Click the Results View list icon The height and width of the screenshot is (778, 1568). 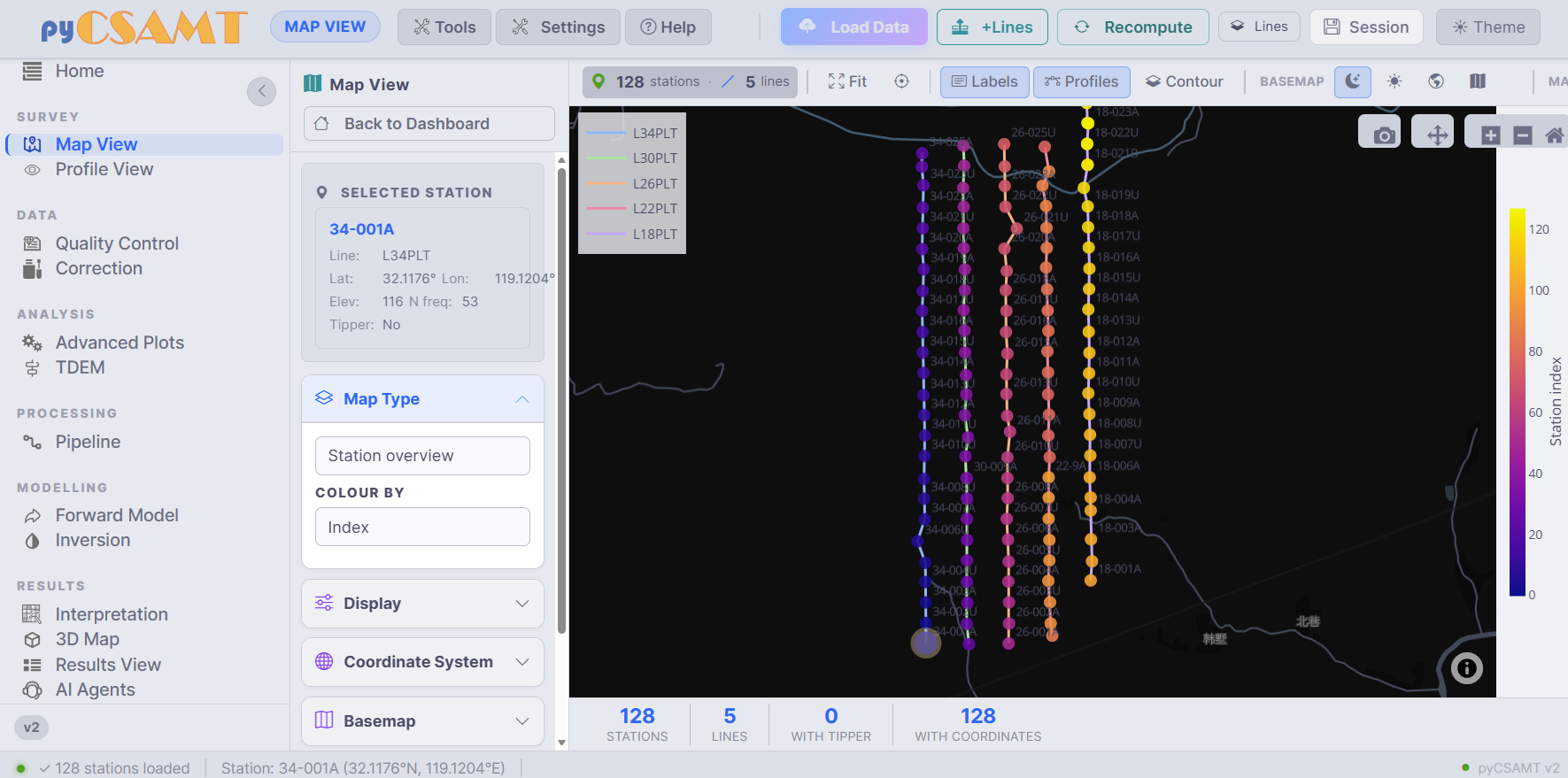pyautogui.click(x=32, y=665)
